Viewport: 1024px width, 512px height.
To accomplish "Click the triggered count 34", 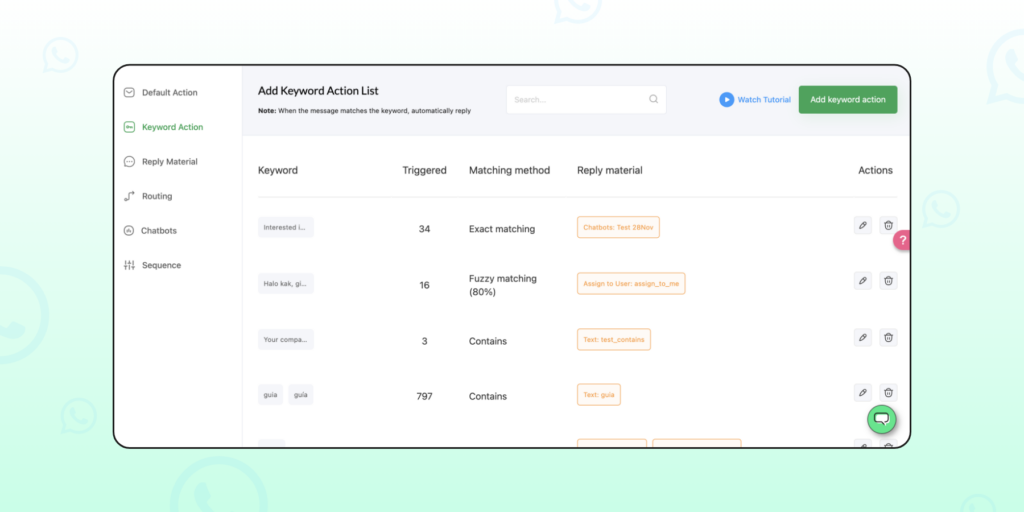I will (x=424, y=229).
